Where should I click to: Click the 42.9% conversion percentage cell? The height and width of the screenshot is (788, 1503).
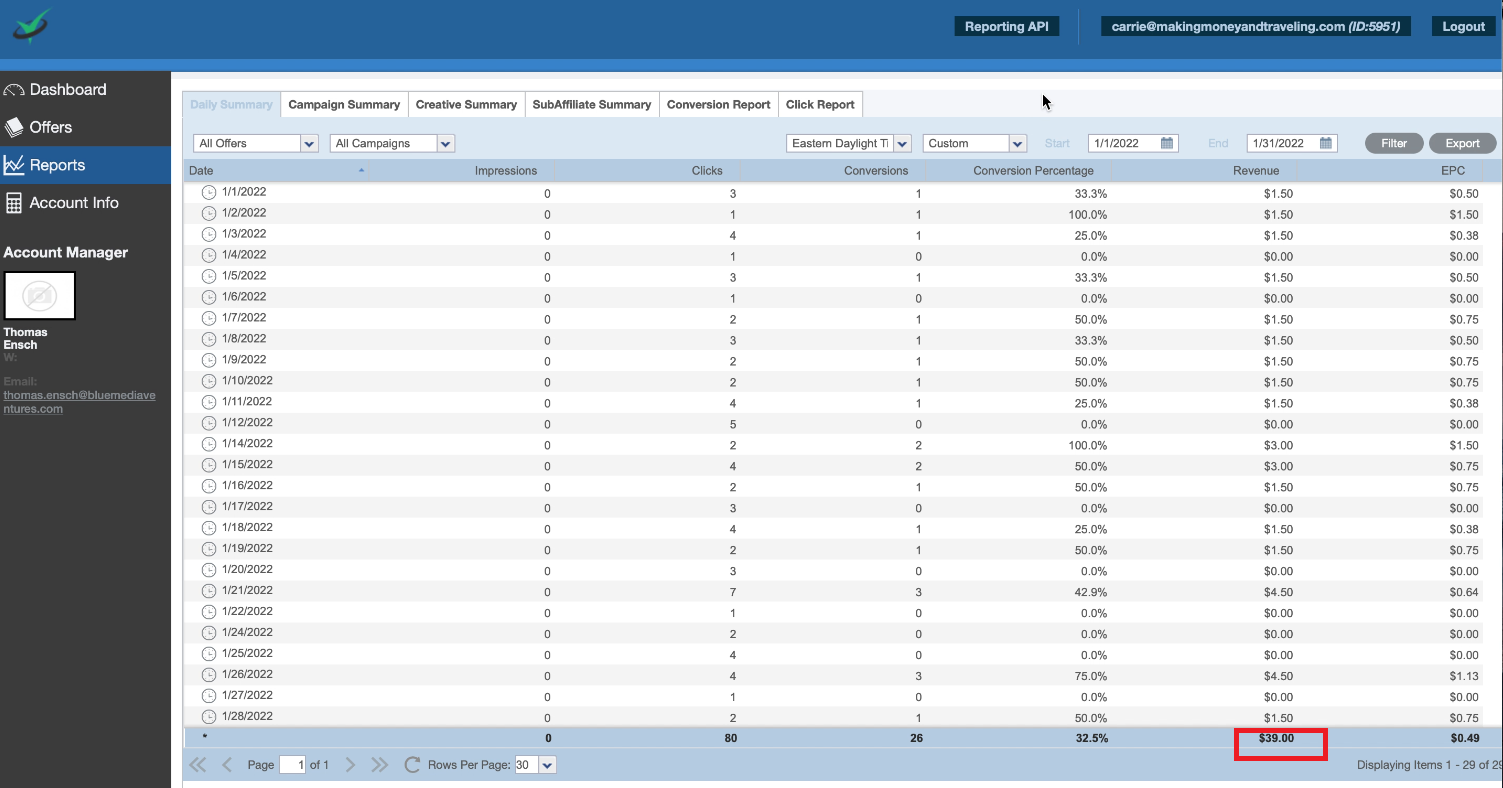click(x=1090, y=592)
